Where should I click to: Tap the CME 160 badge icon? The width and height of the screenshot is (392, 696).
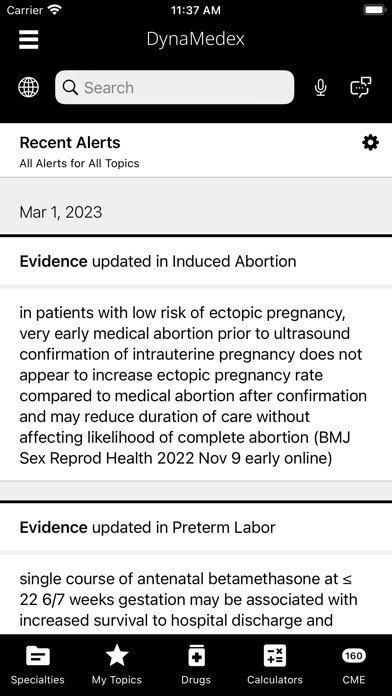click(x=354, y=656)
